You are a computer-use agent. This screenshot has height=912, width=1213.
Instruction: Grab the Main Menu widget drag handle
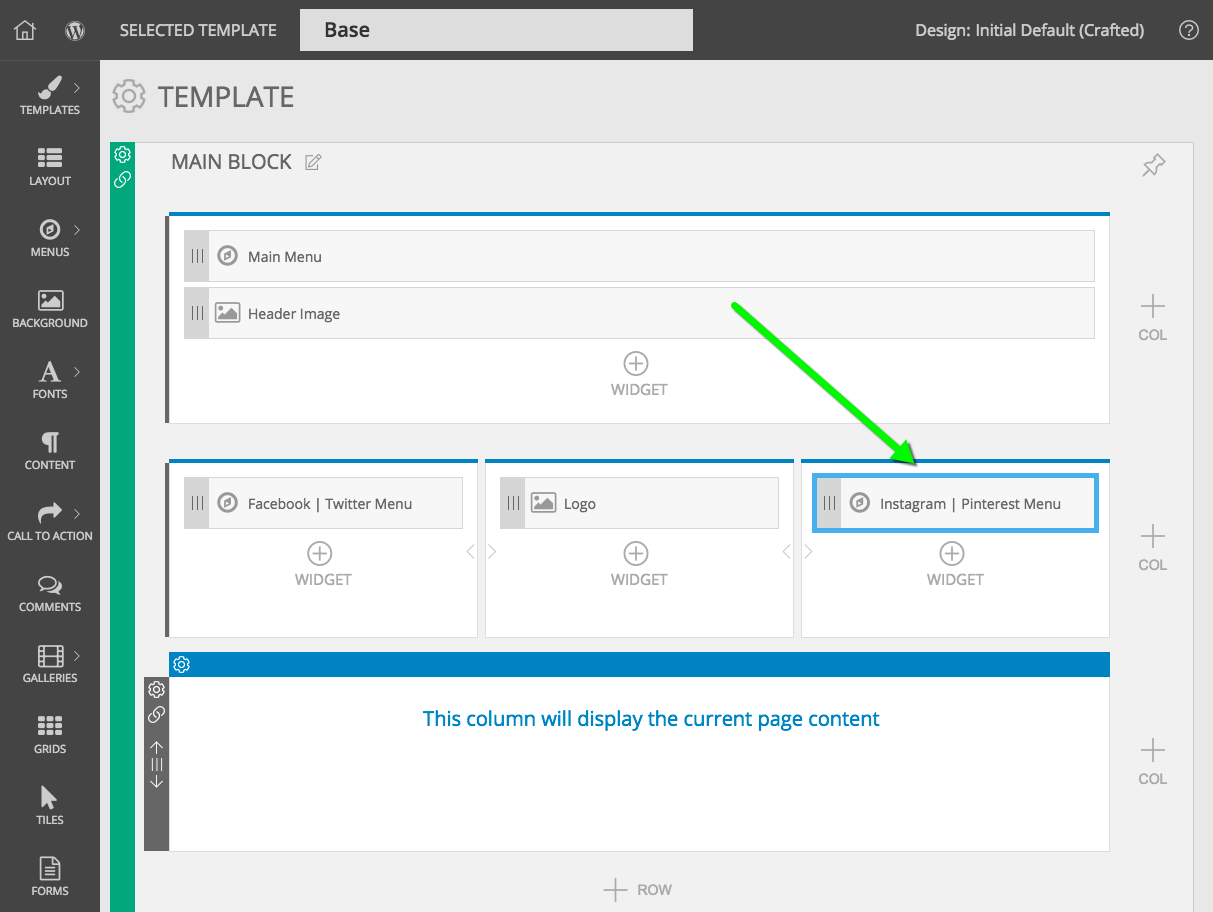point(197,256)
